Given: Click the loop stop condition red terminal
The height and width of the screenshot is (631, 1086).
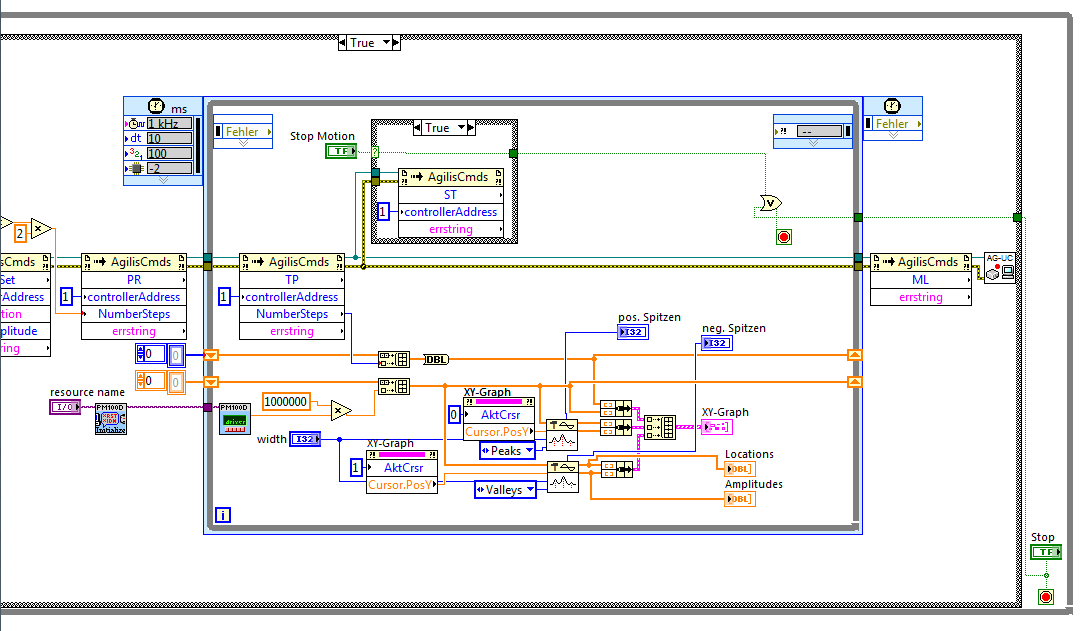Looking at the screenshot, I should [784, 237].
